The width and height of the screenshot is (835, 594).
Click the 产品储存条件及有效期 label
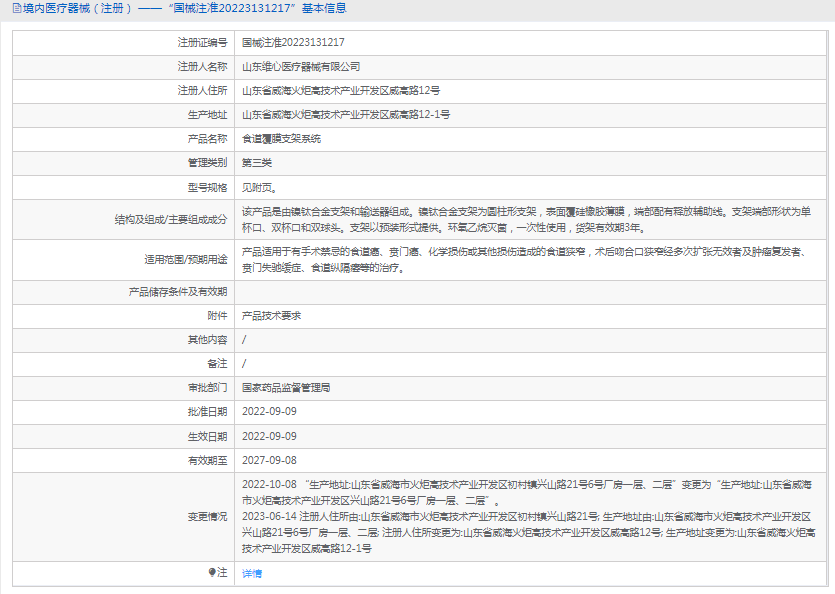point(178,292)
